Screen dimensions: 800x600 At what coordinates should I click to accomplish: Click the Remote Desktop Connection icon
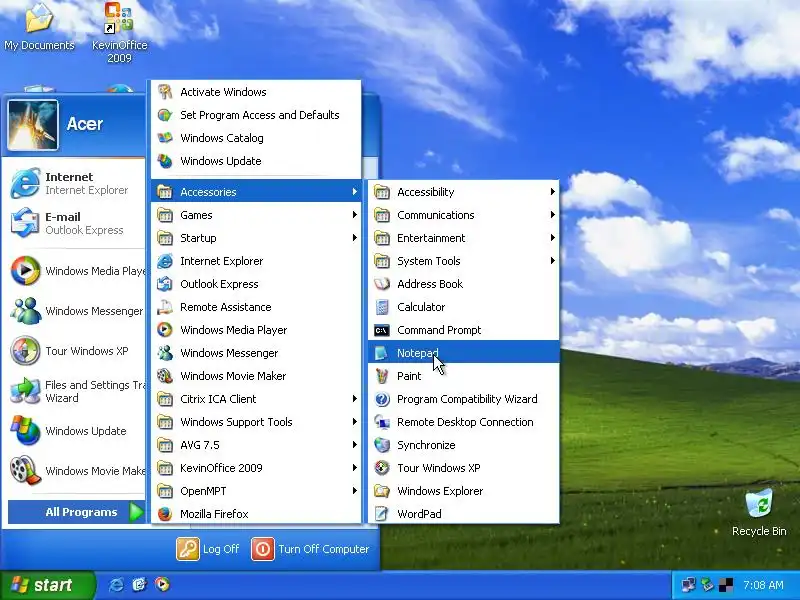point(382,422)
